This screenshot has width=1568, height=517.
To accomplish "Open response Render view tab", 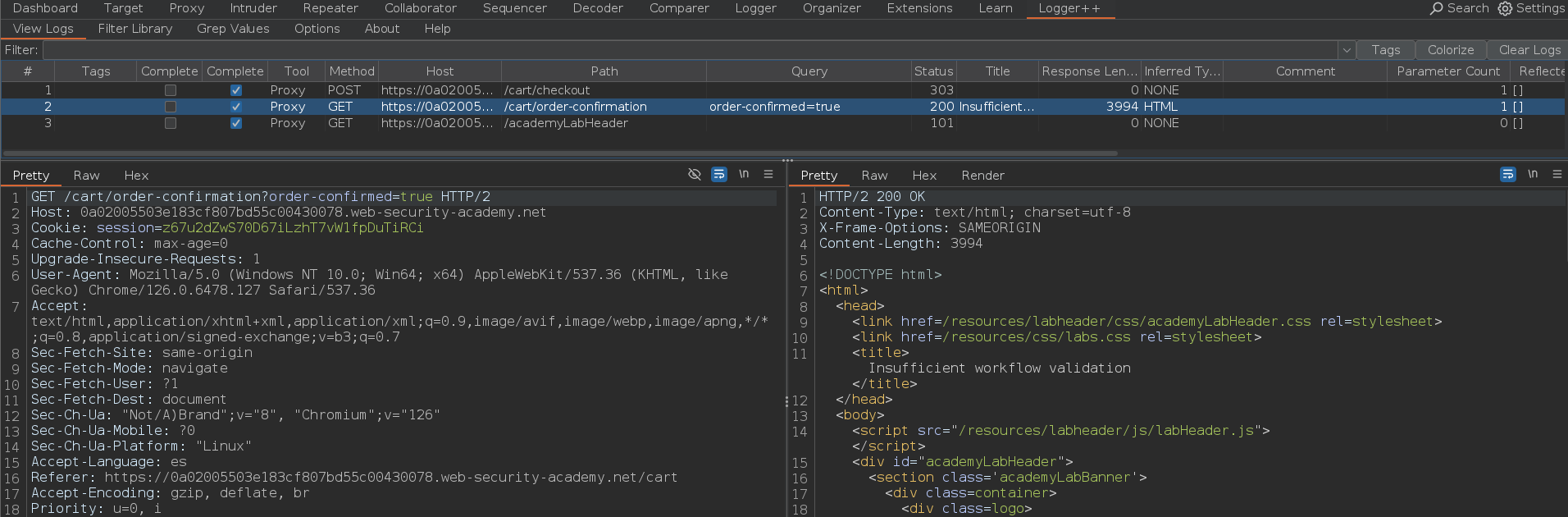I will coord(982,175).
